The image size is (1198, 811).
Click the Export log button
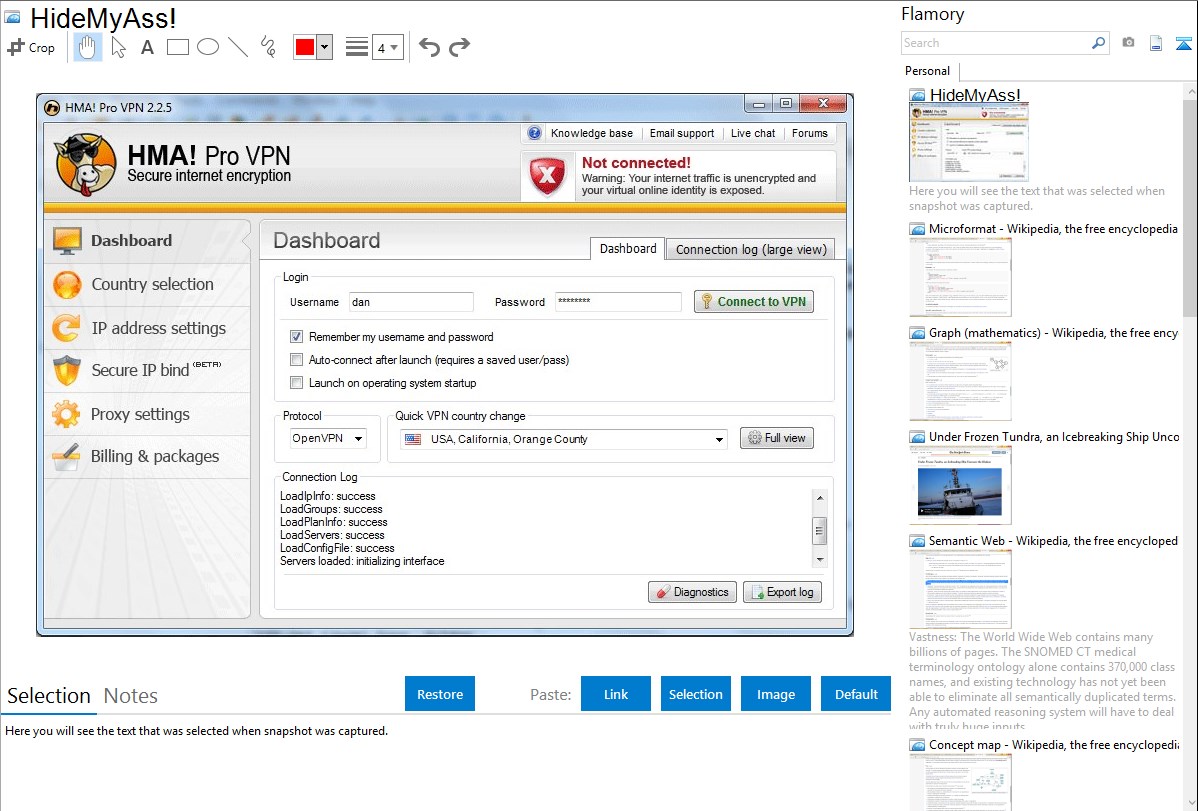coord(782,592)
